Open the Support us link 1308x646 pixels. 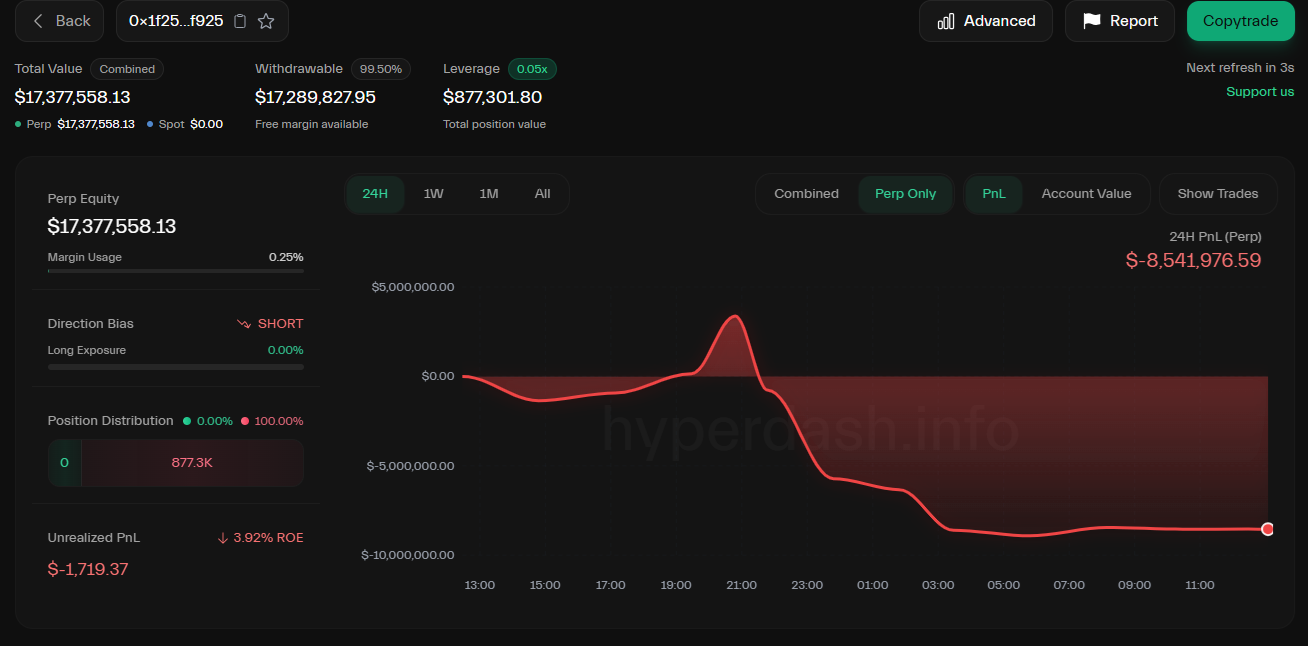click(1260, 92)
